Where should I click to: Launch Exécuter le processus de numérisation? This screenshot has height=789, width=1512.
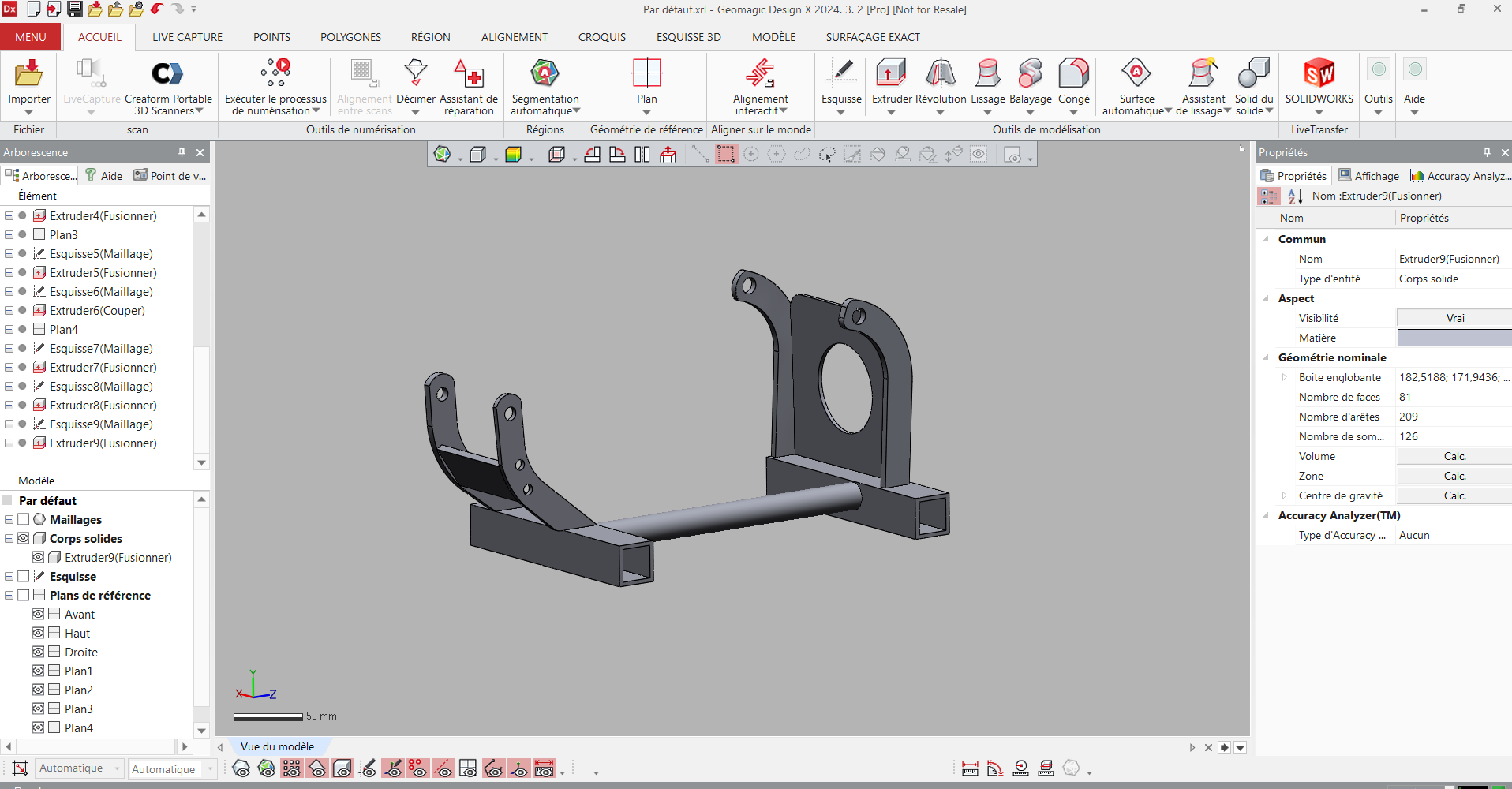(x=275, y=73)
